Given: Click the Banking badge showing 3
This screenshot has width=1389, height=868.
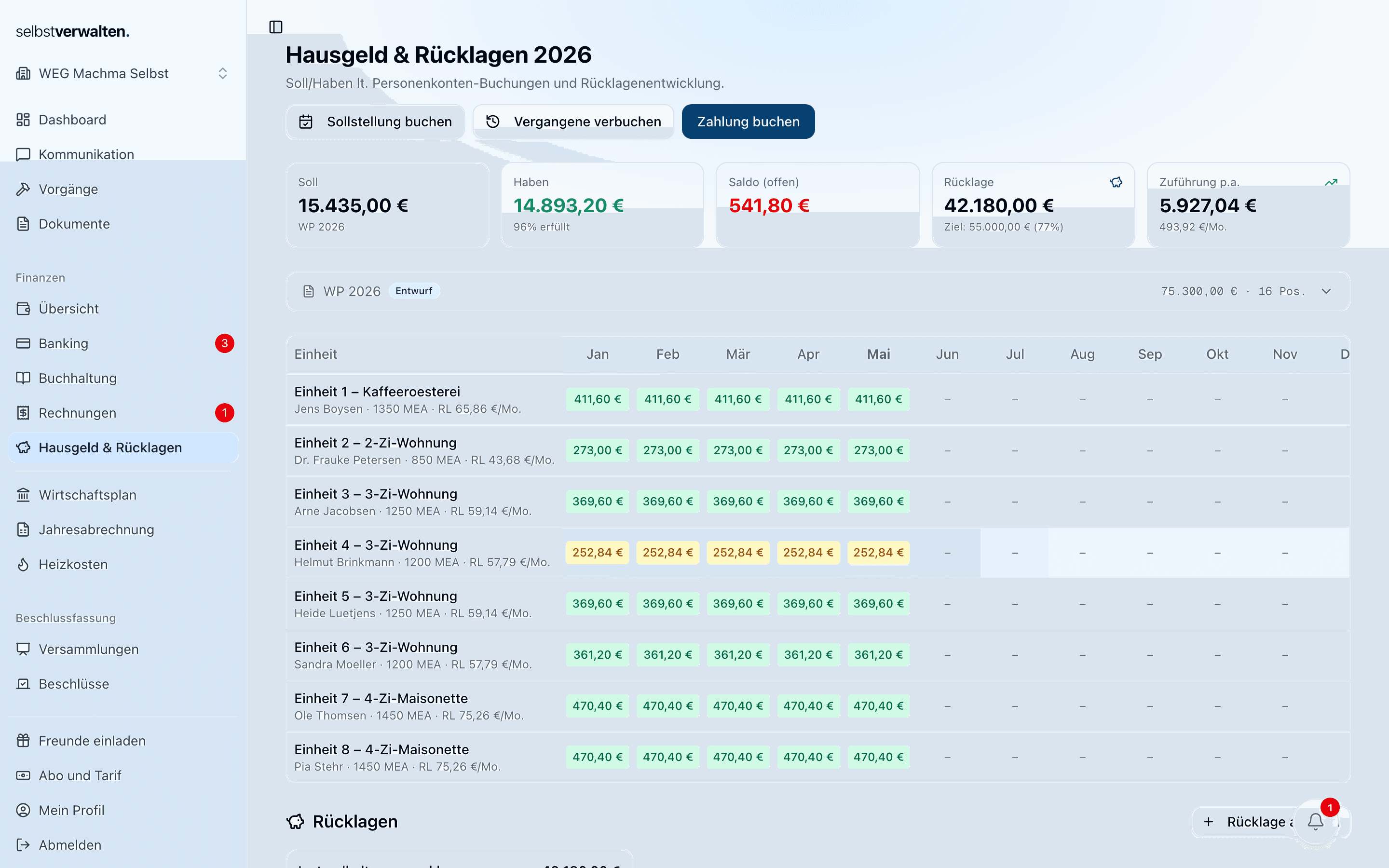Looking at the screenshot, I should (224, 343).
